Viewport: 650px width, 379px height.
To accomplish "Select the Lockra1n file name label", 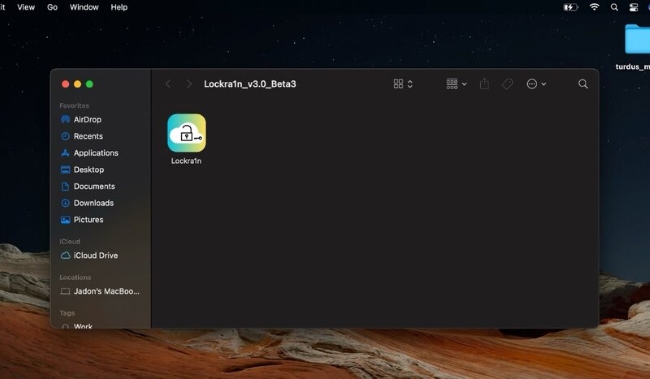I will (x=186, y=161).
